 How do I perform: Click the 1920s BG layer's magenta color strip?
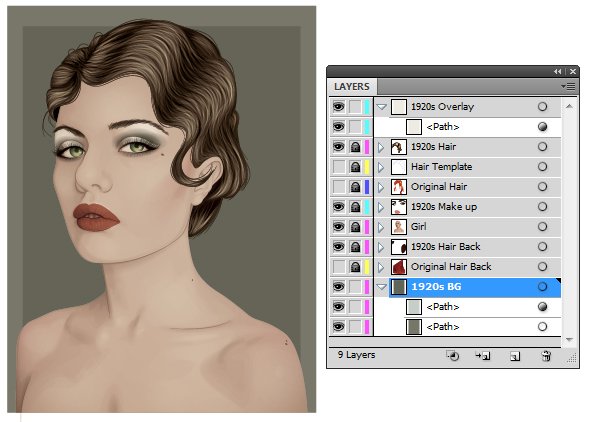pyautogui.click(x=367, y=287)
